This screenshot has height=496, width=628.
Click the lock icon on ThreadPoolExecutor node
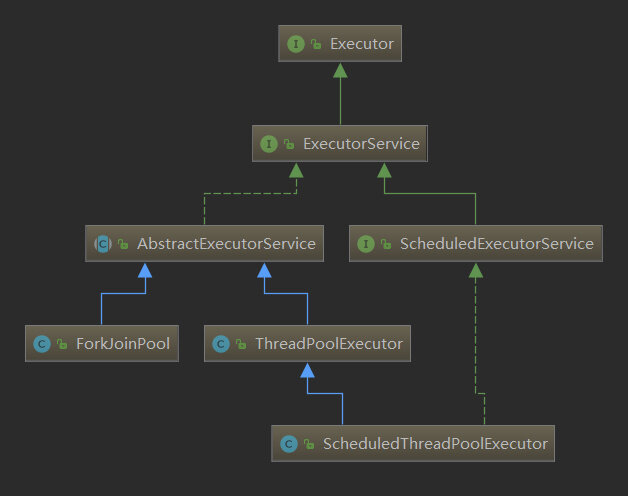[241, 344]
